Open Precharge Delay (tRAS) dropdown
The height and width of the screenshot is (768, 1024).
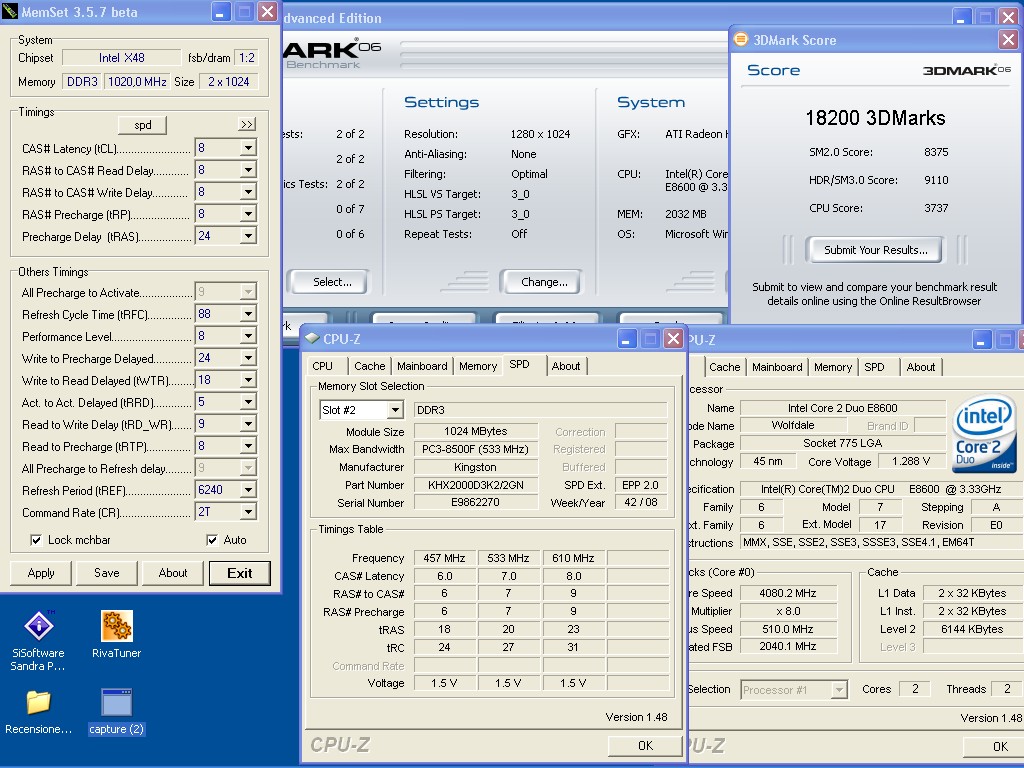pos(248,236)
